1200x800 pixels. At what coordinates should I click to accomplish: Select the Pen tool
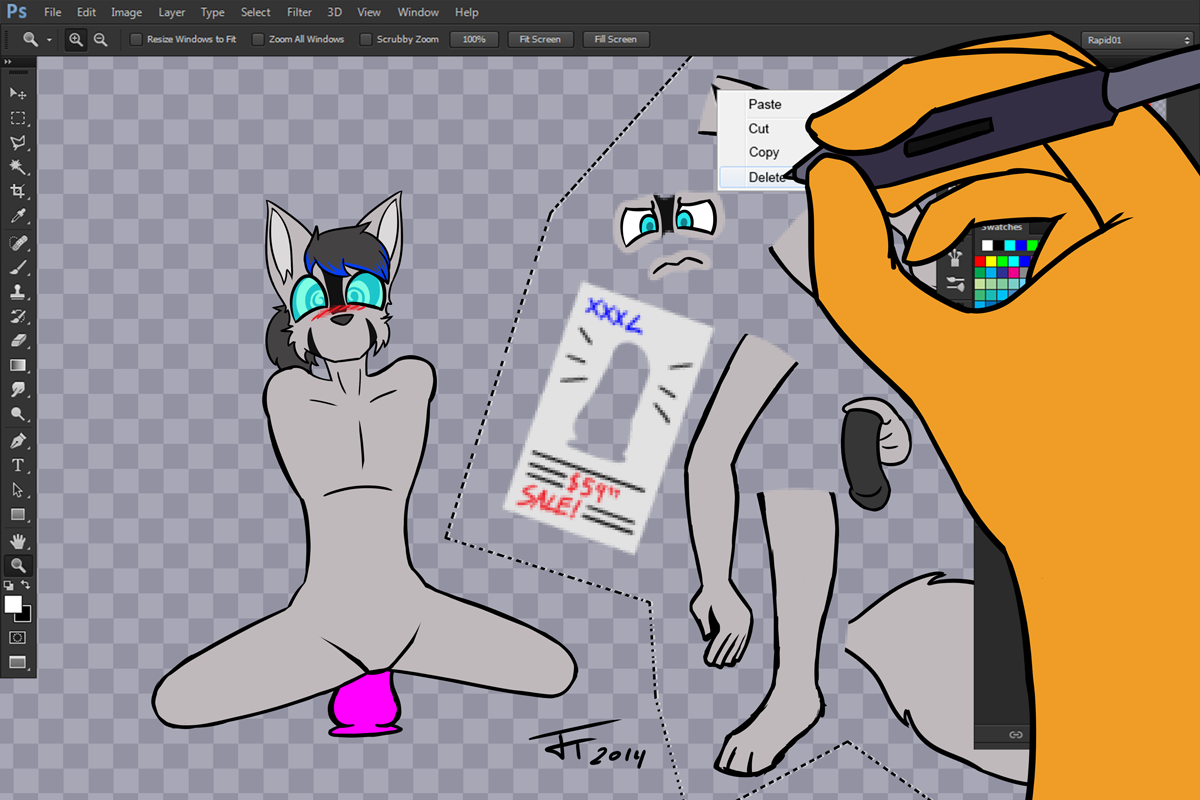[18, 441]
